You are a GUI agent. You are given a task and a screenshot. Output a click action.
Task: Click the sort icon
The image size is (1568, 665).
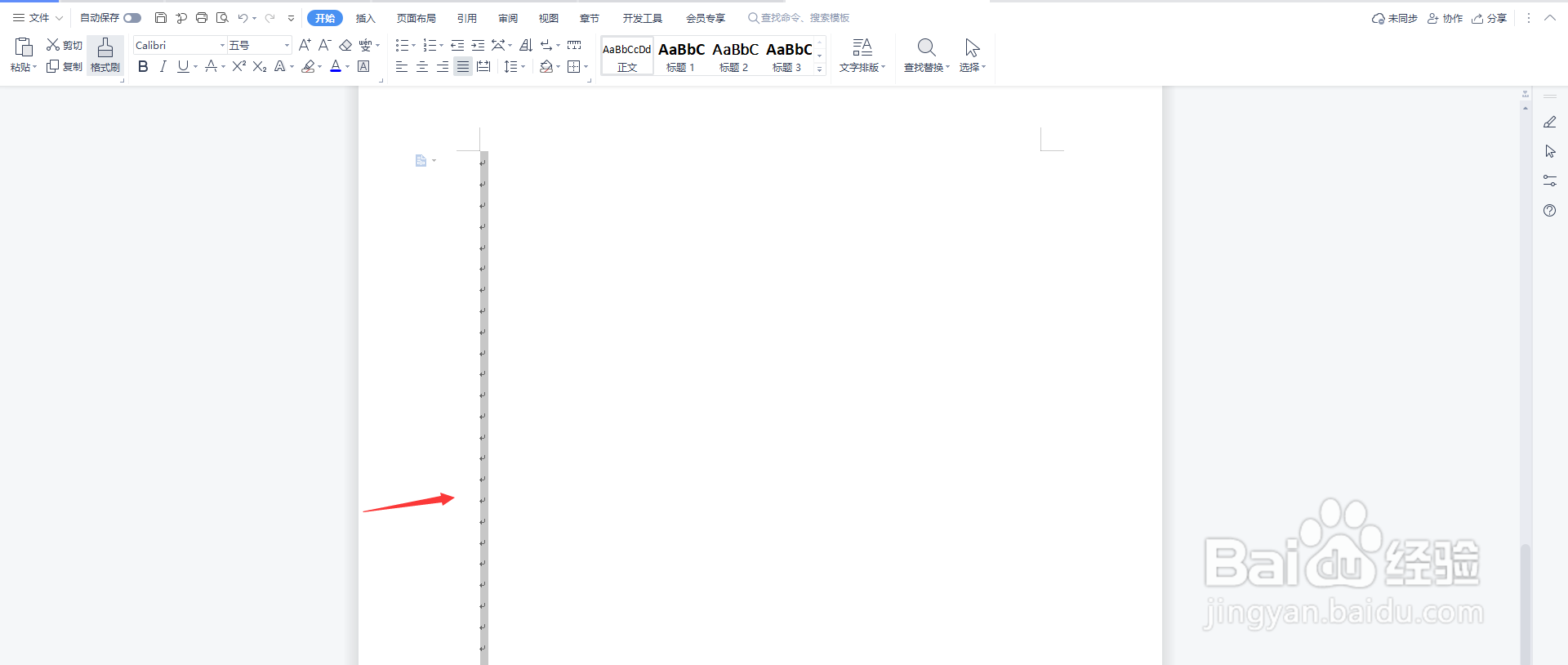526,45
